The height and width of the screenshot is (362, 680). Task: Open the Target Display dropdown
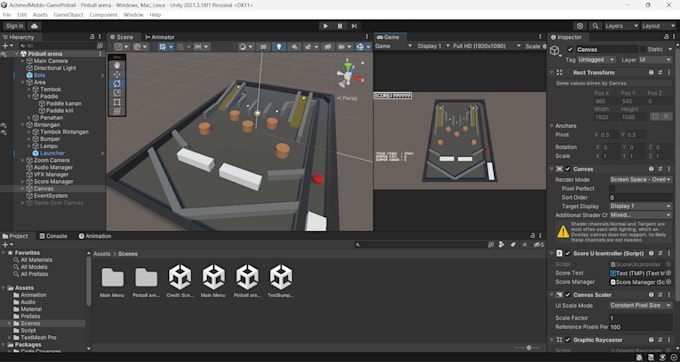(x=641, y=206)
